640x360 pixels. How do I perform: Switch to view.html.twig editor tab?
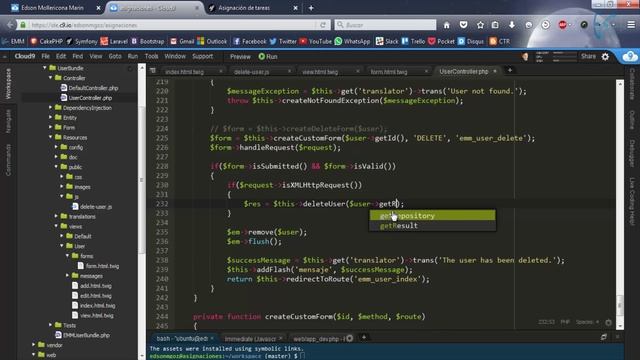320,71
